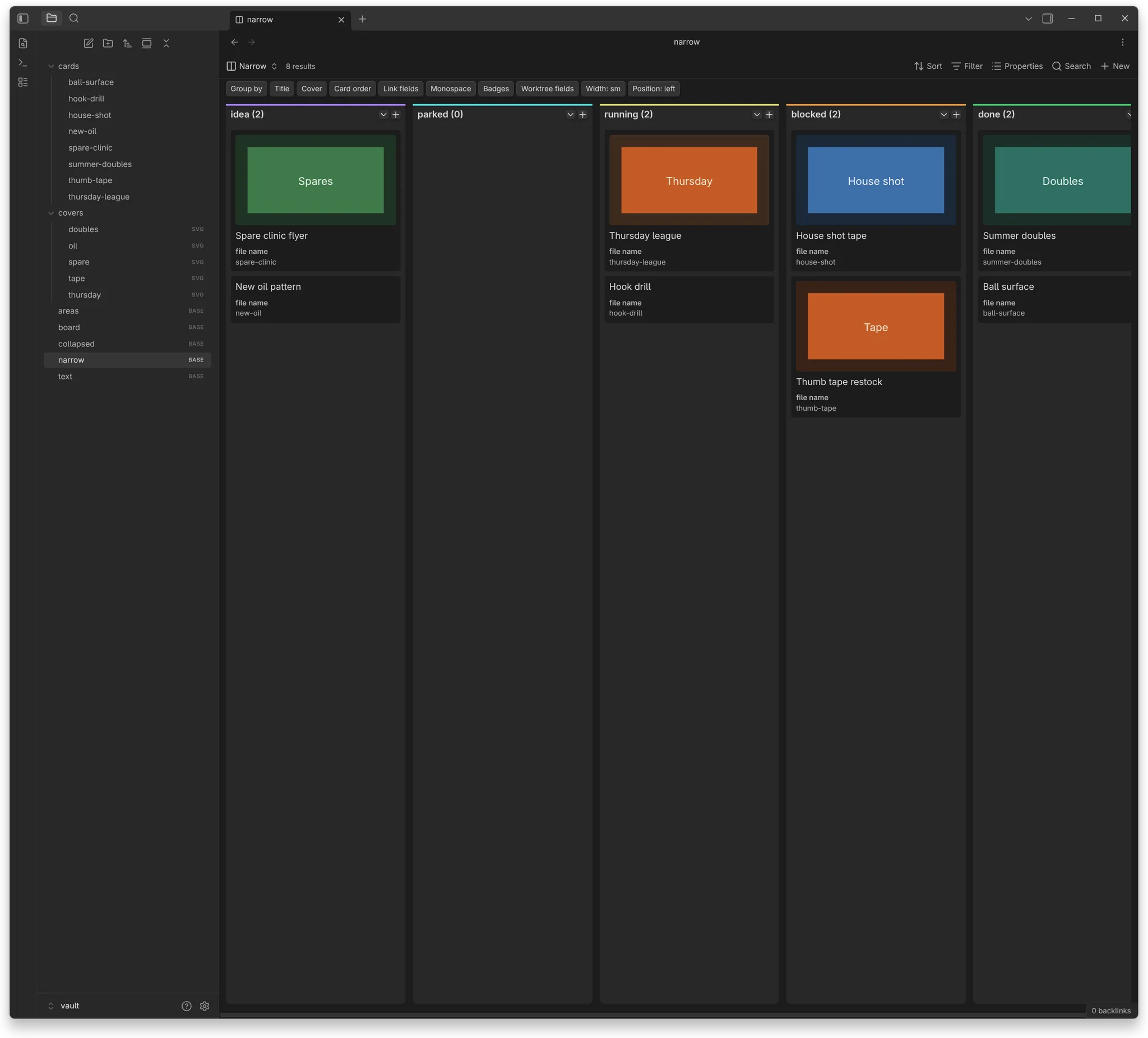Click the New button

click(x=1115, y=66)
